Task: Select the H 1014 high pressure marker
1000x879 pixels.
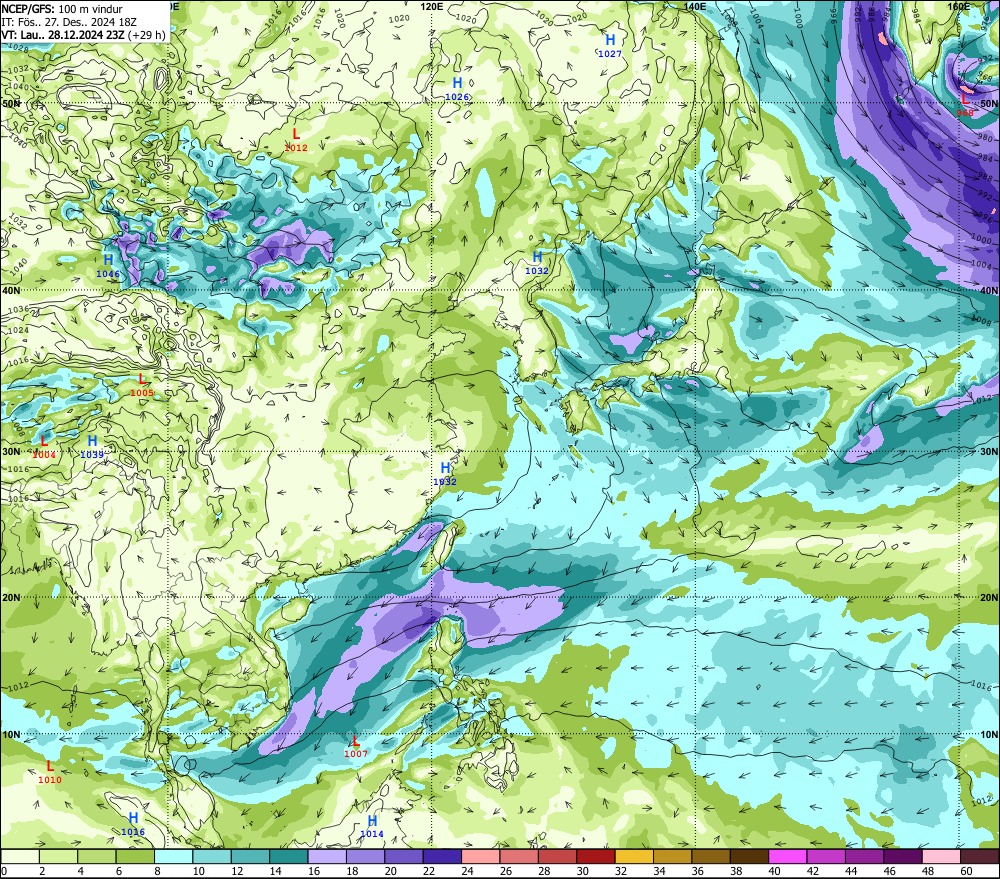Action: [372, 826]
